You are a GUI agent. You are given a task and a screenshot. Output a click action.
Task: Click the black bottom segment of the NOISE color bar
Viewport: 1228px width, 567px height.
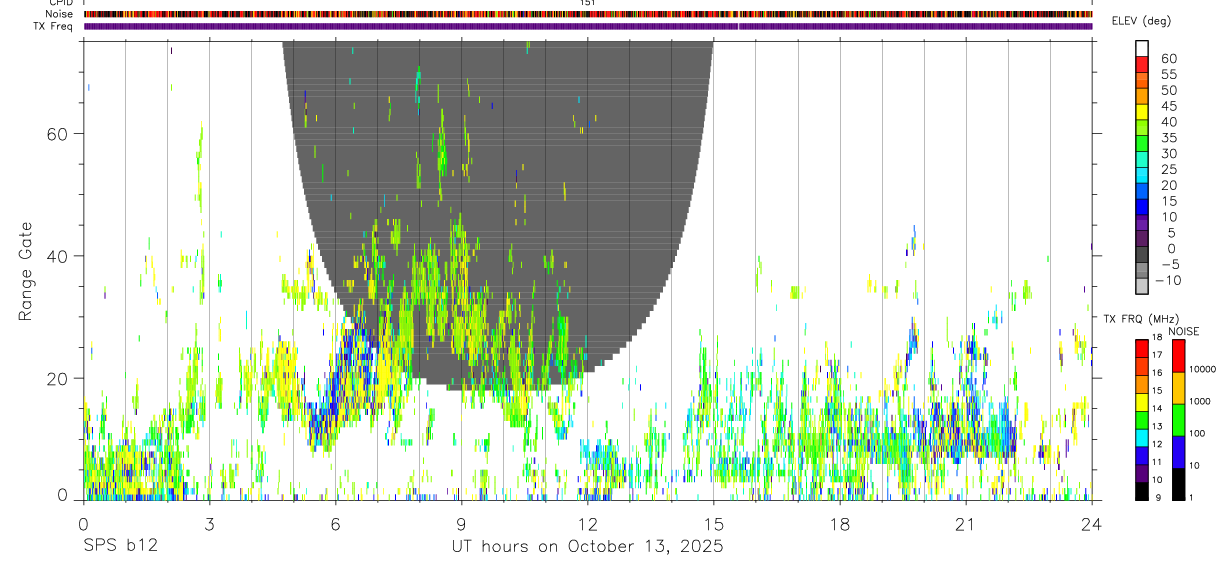(1177, 484)
